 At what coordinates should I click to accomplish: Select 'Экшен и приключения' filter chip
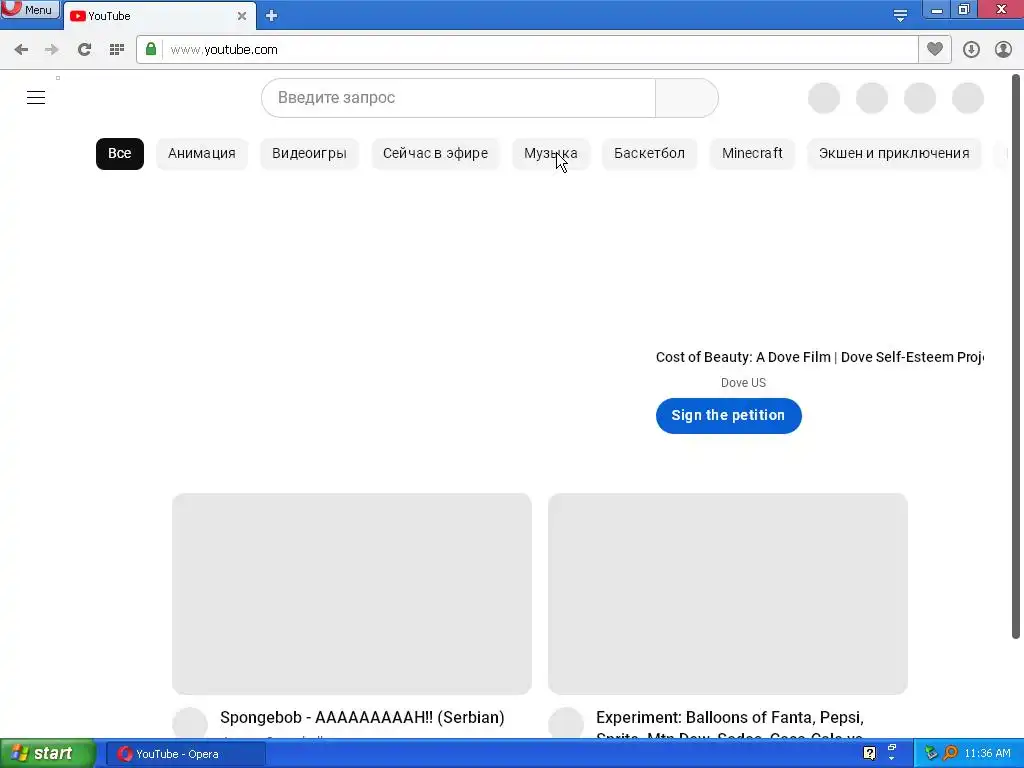pyautogui.click(x=894, y=153)
